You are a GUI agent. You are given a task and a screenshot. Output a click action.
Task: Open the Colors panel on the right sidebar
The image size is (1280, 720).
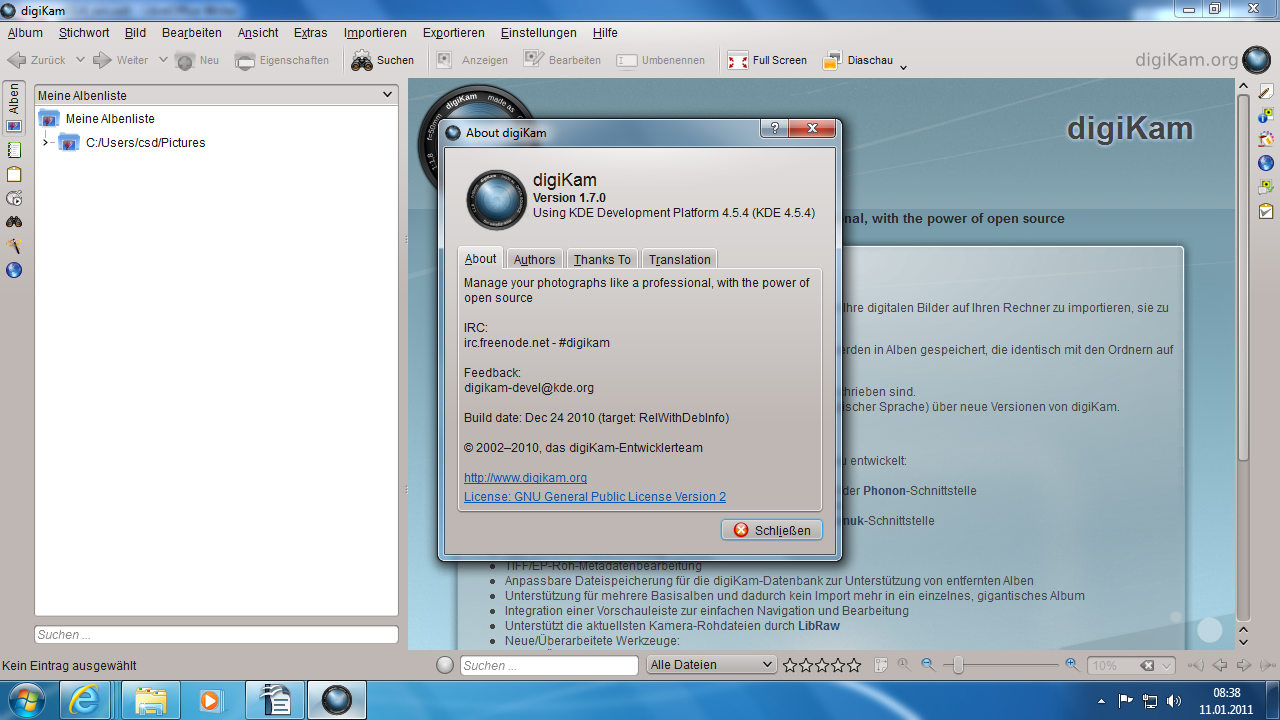tap(1265, 138)
